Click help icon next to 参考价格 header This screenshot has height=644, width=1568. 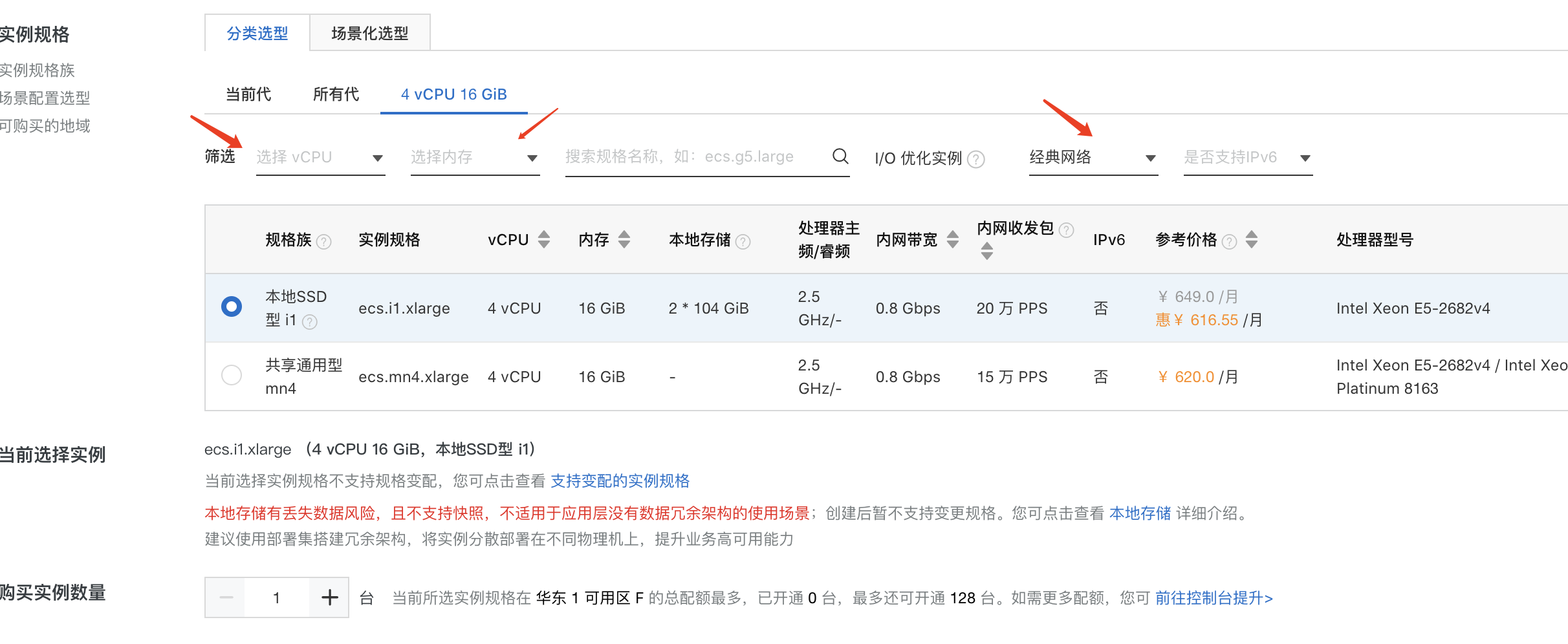1229,242
